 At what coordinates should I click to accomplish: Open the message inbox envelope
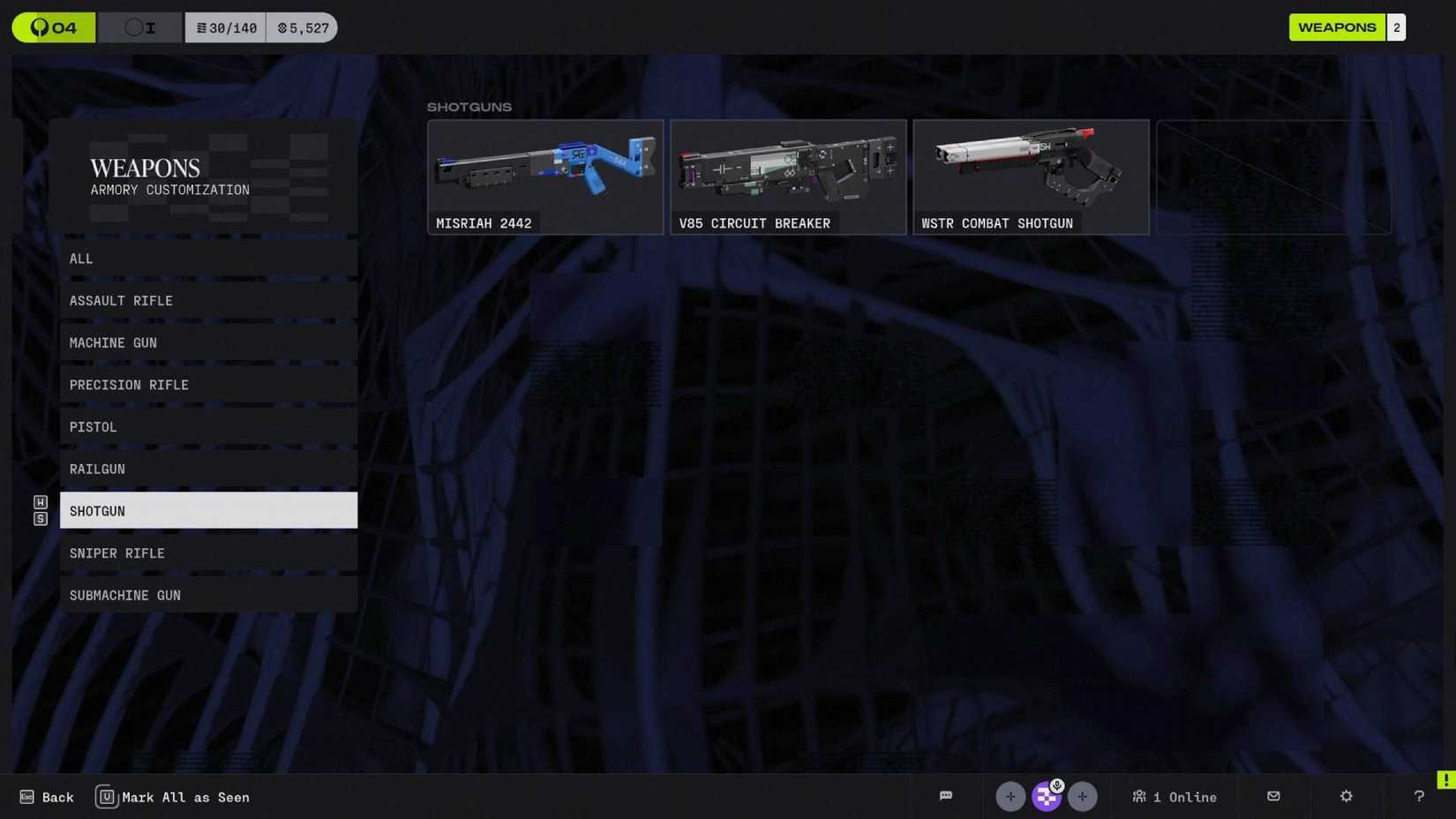pyautogui.click(x=1273, y=796)
